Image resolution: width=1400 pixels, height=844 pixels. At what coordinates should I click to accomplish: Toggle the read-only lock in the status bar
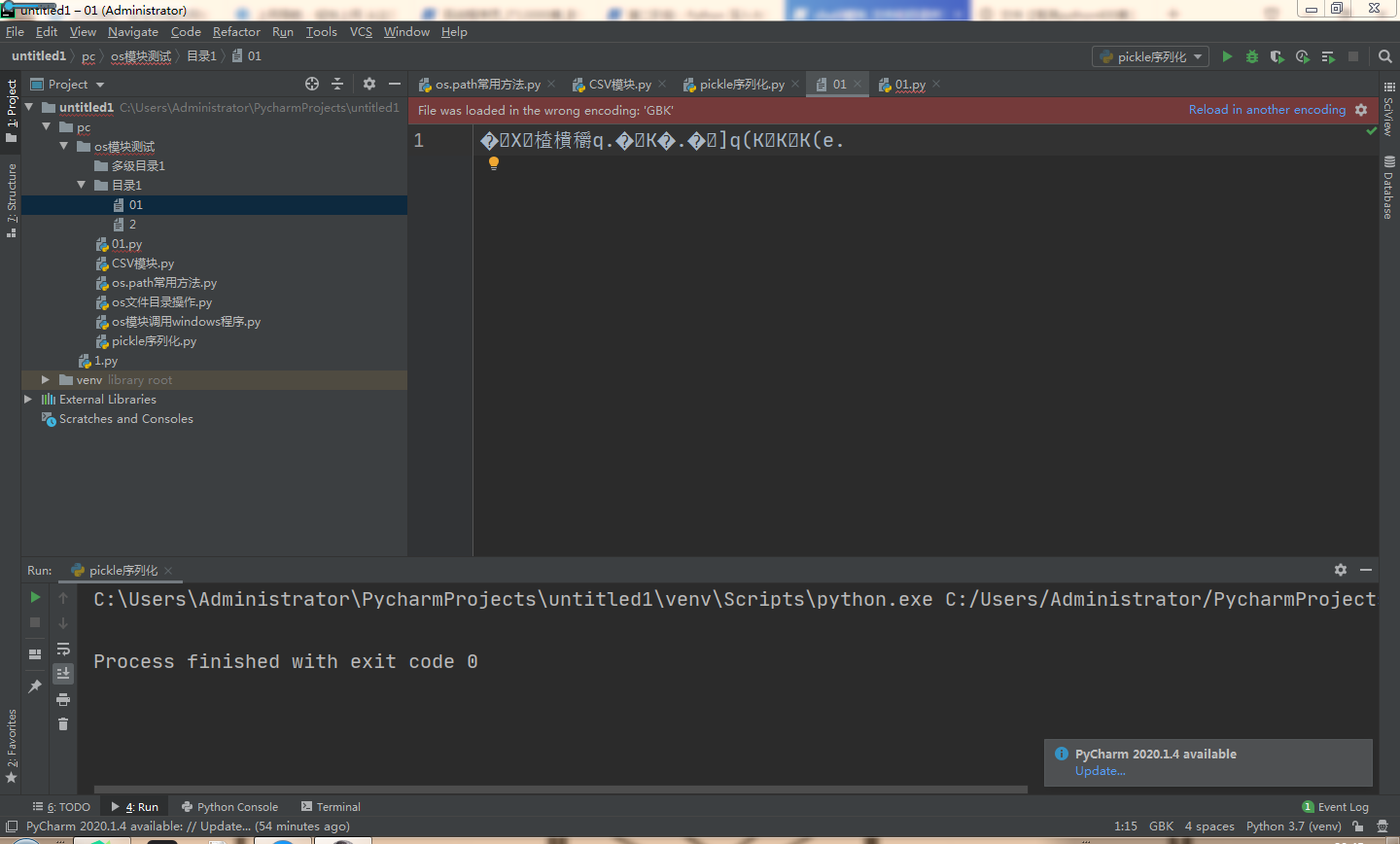(1358, 826)
